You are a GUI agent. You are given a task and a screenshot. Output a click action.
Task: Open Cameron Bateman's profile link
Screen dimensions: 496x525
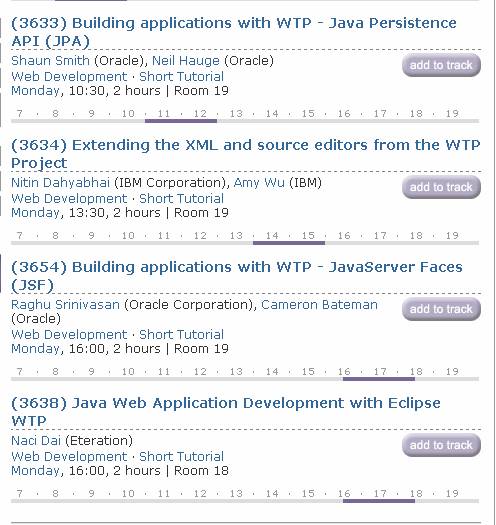click(x=319, y=305)
